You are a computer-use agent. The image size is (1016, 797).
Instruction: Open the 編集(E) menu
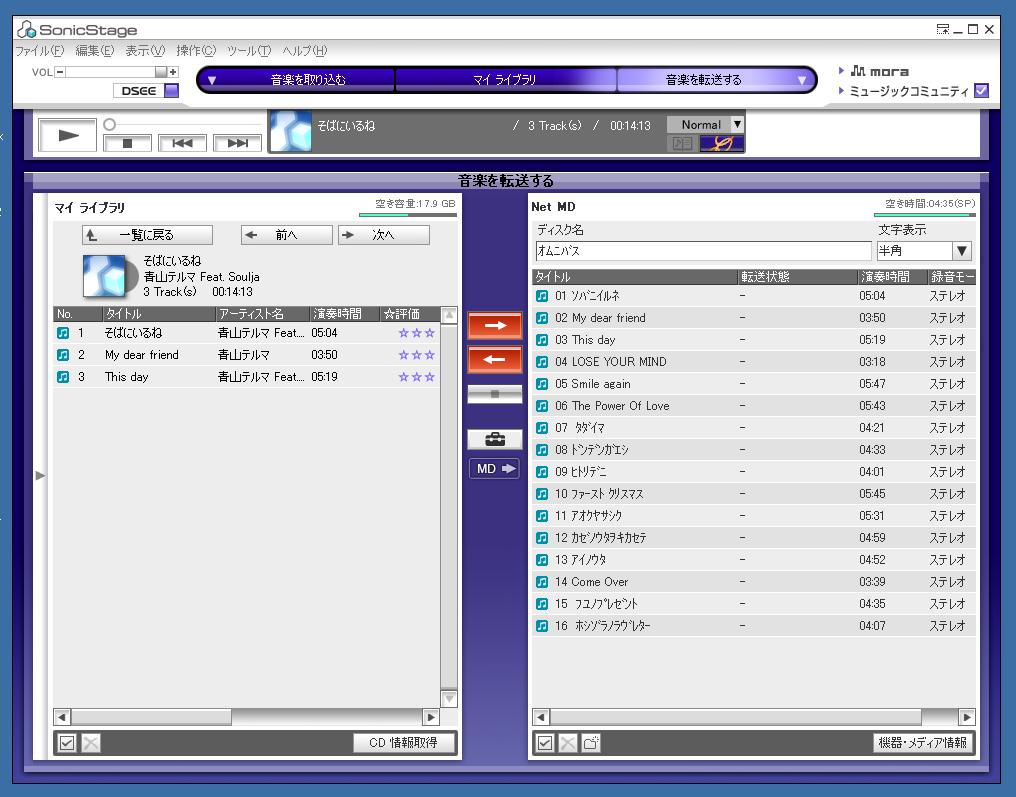tap(95, 51)
